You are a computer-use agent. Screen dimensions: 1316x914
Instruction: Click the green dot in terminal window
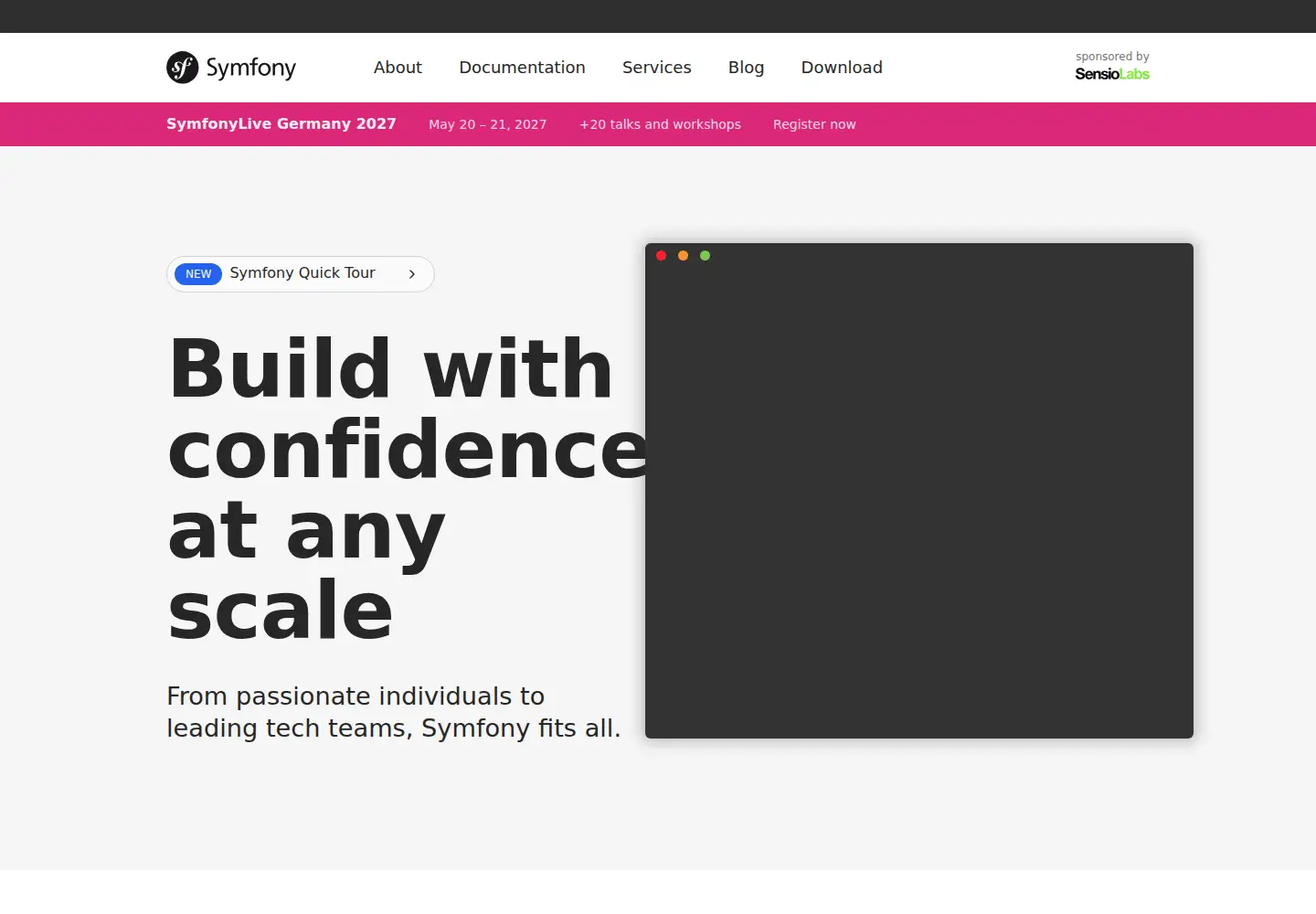click(705, 256)
